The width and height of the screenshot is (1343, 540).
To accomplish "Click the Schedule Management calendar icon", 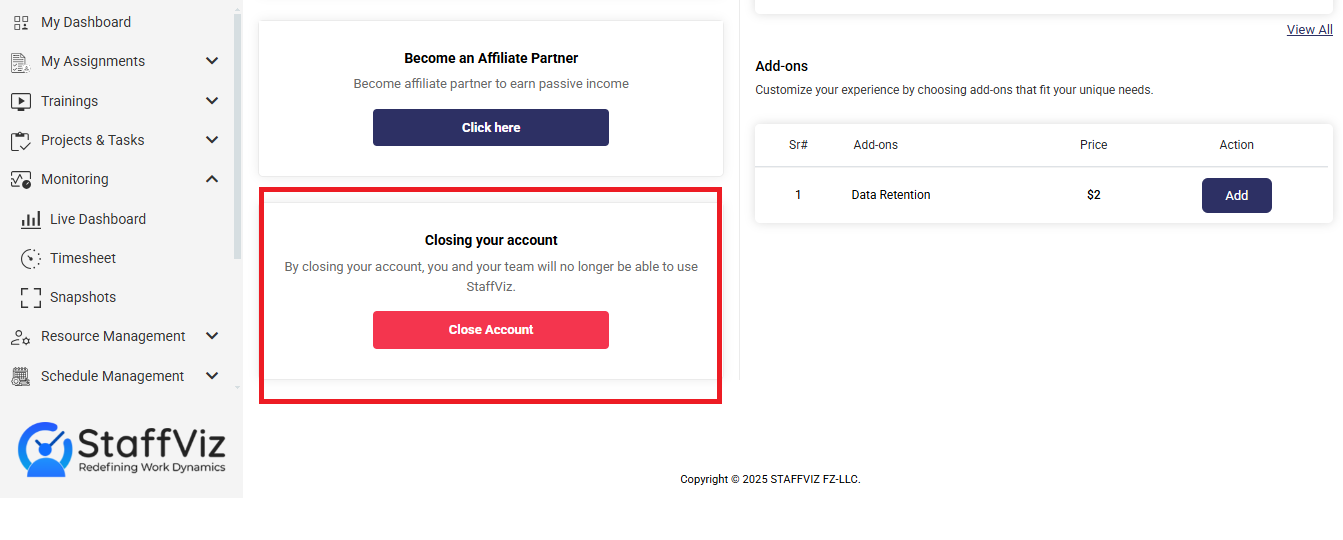I will (x=21, y=376).
